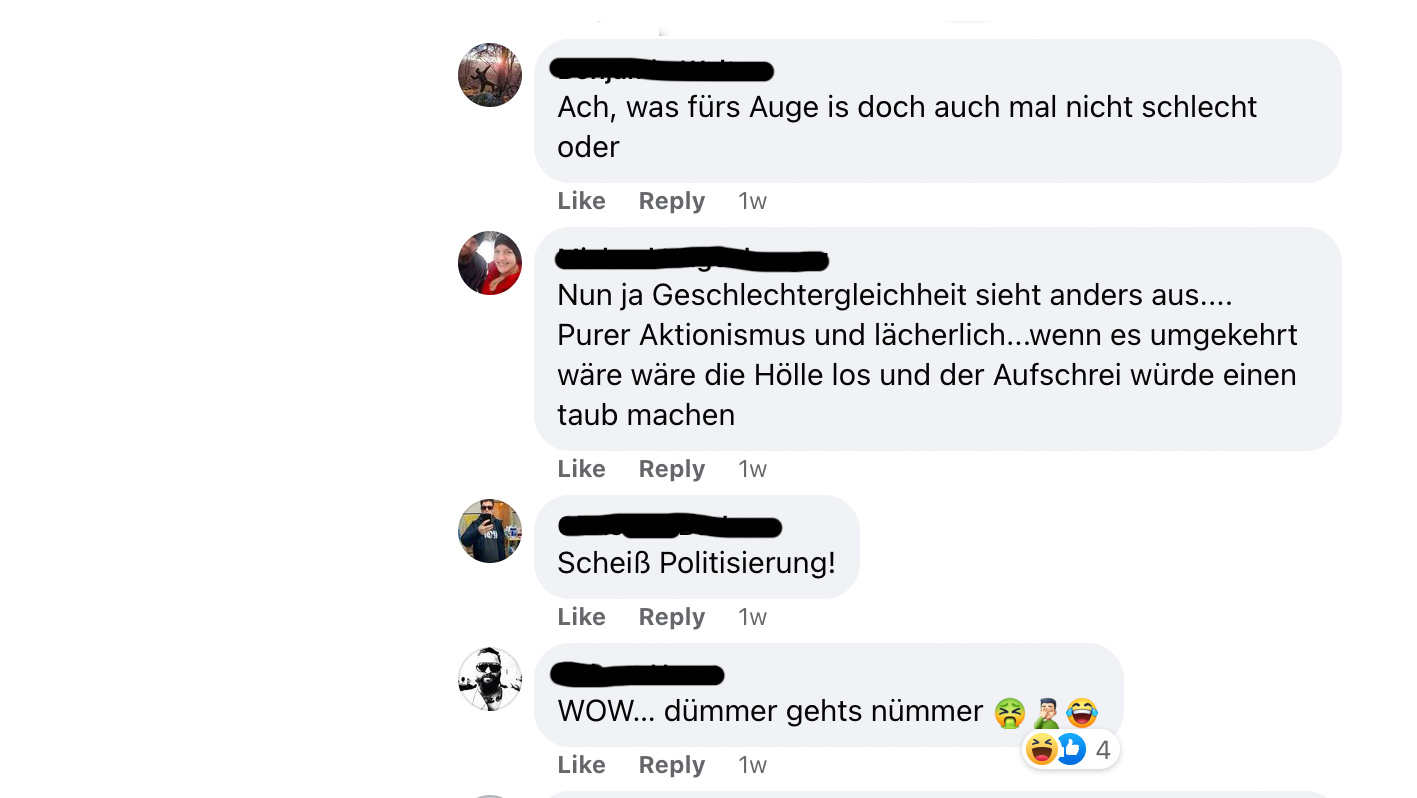Click the 1w timestamp under "Scheiß Politisierung!"
The height and width of the screenshot is (798, 1417).
pyautogui.click(x=752, y=617)
